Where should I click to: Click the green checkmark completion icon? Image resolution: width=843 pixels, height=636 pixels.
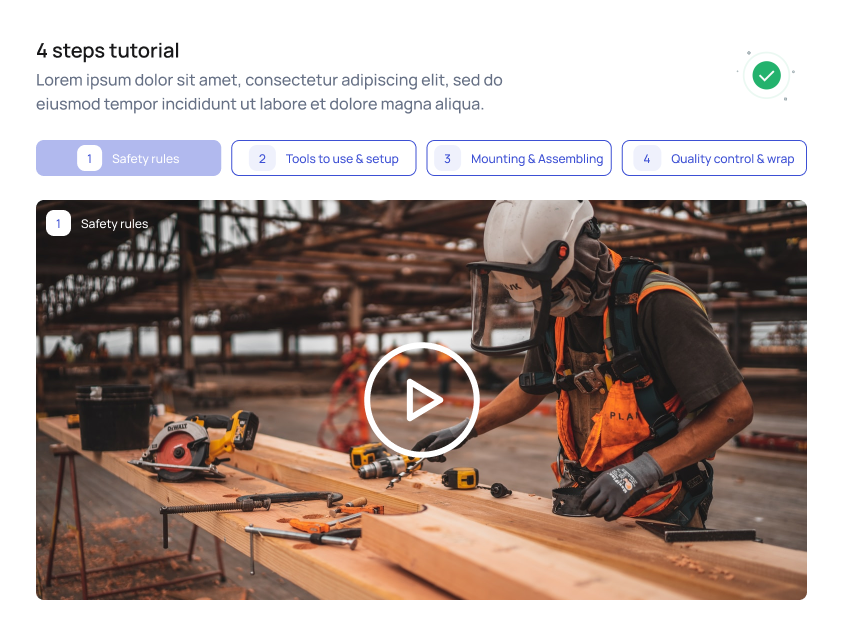pos(766,75)
